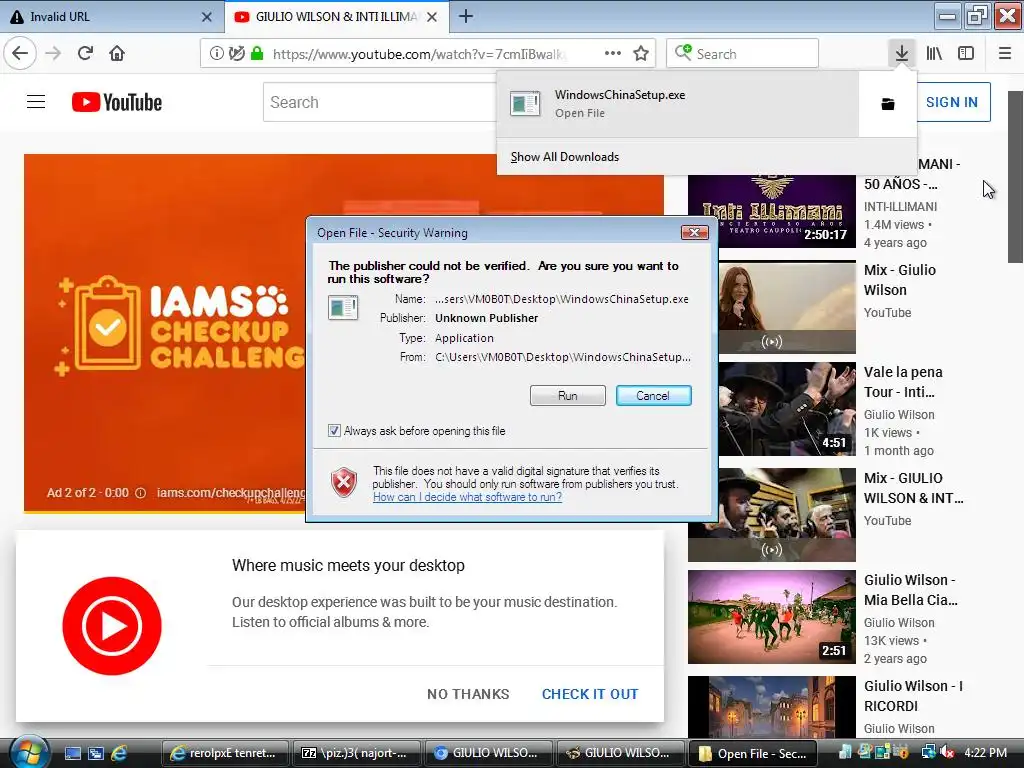
Task: Click 'Vale la pena Tour - Inti...' title
Action: click(903, 382)
